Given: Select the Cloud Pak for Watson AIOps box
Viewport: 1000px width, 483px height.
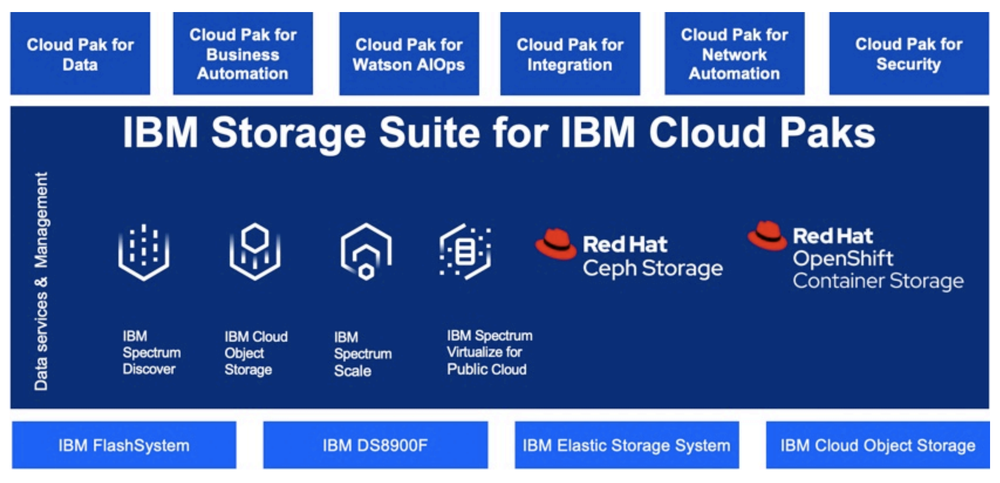Looking at the screenshot, I should pyautogui.click(x=409, y=54).
